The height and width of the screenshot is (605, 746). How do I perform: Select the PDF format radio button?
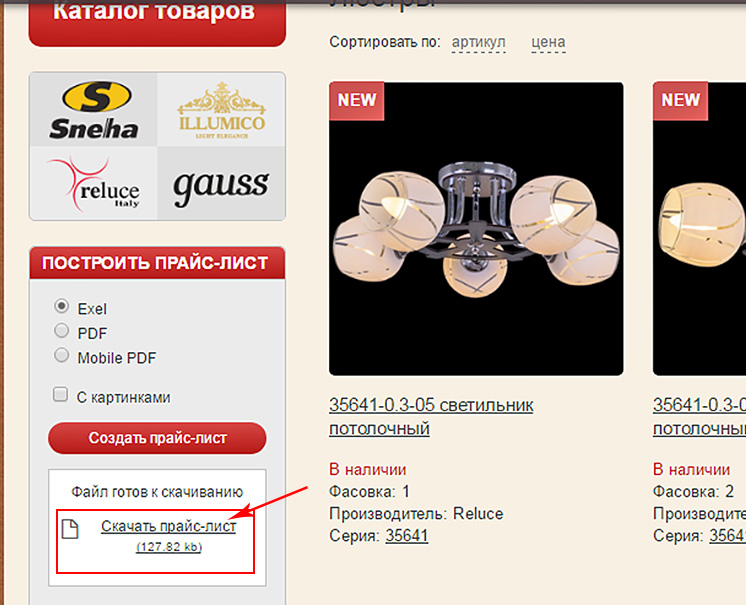tap(61, 331)
